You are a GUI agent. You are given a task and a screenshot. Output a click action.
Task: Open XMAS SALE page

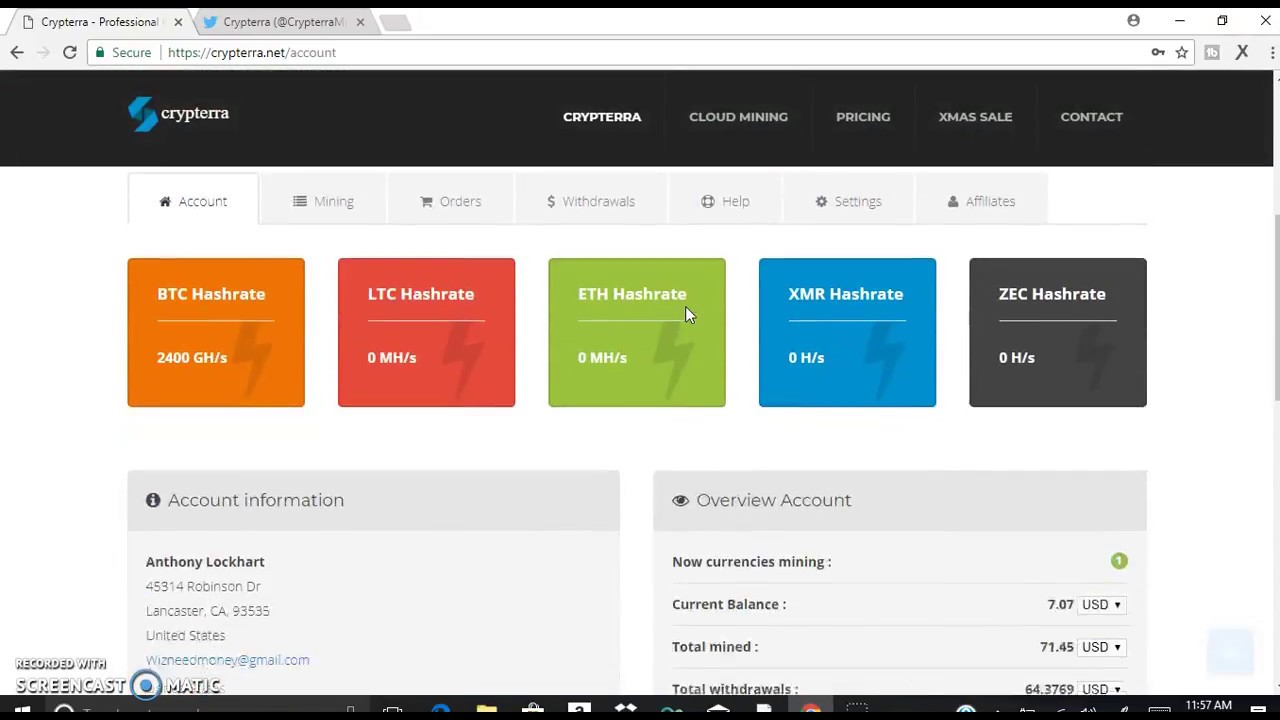(x=975, y=117)
